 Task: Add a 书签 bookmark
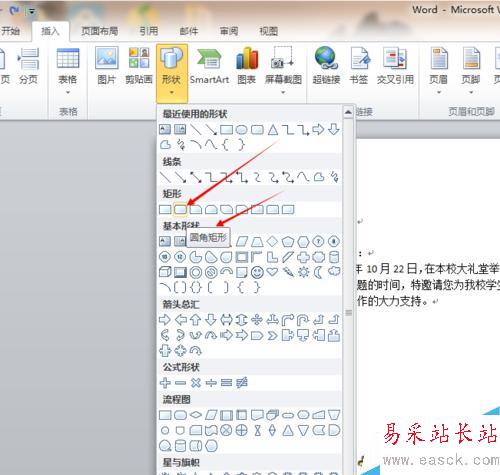(x=359, y=66)
